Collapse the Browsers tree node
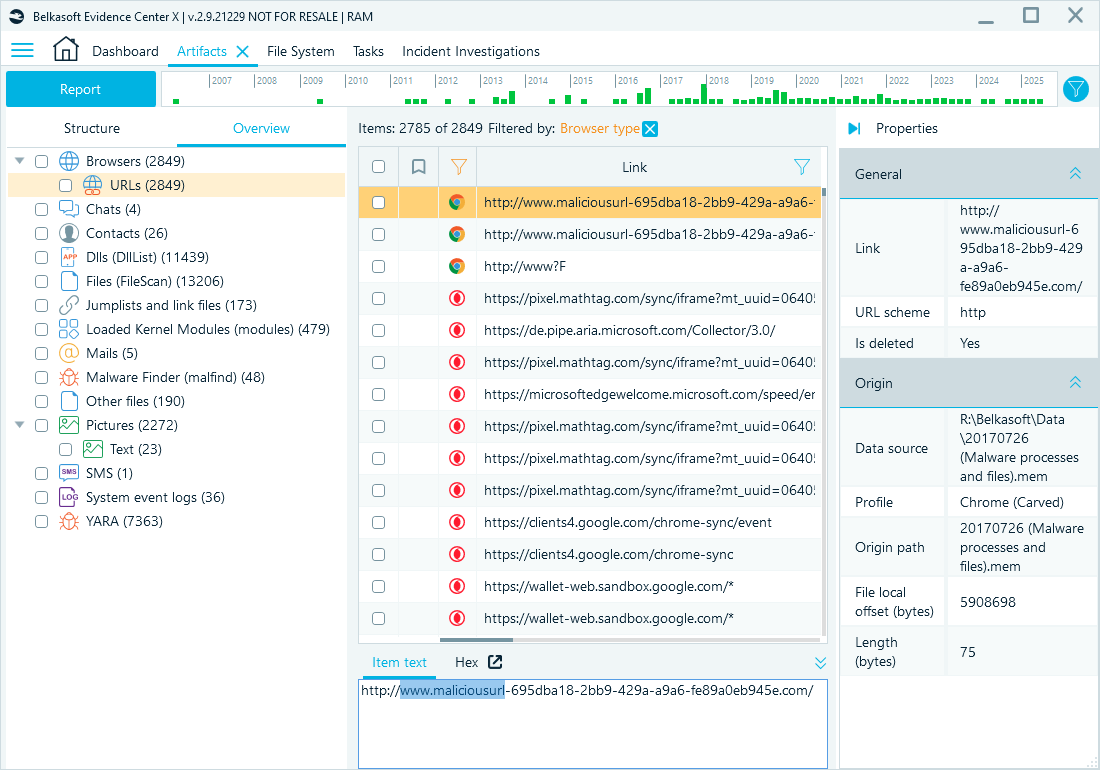Viewport: 1100px width, 770px height. (20, 161)
